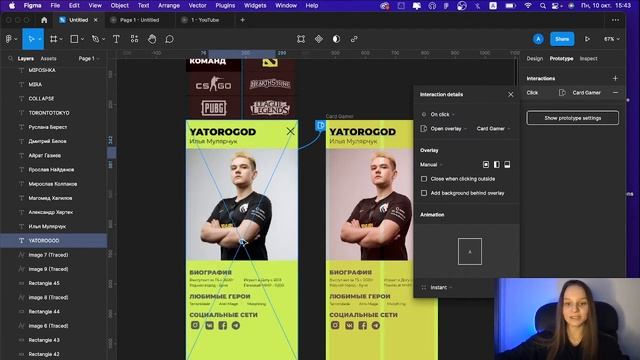640x360 pixels.
Task: Click the Create link toolbar icon
Action: [354, 39]
